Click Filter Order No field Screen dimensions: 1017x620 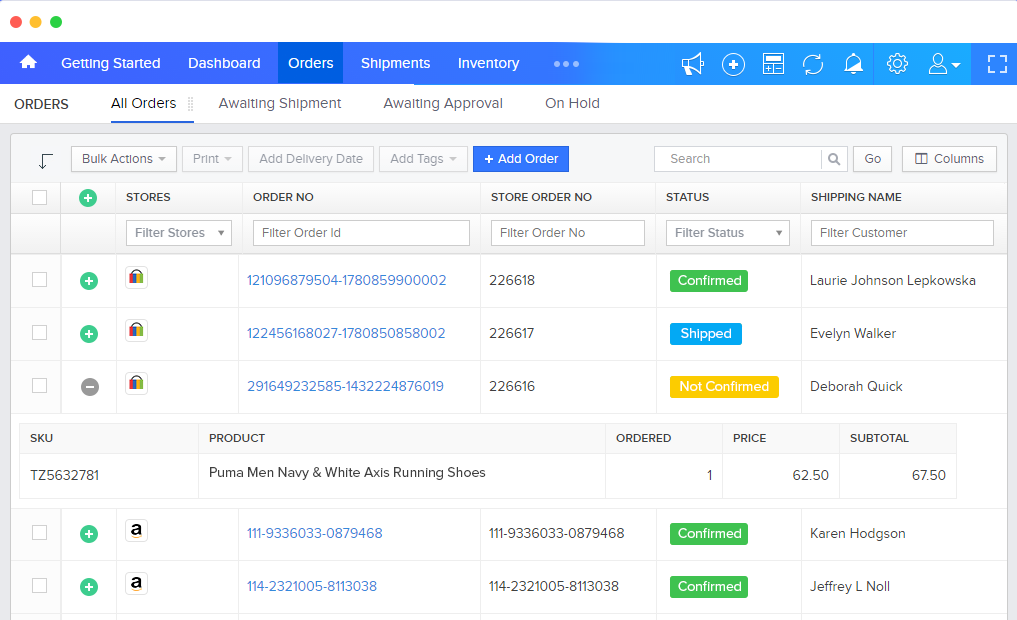568,233
